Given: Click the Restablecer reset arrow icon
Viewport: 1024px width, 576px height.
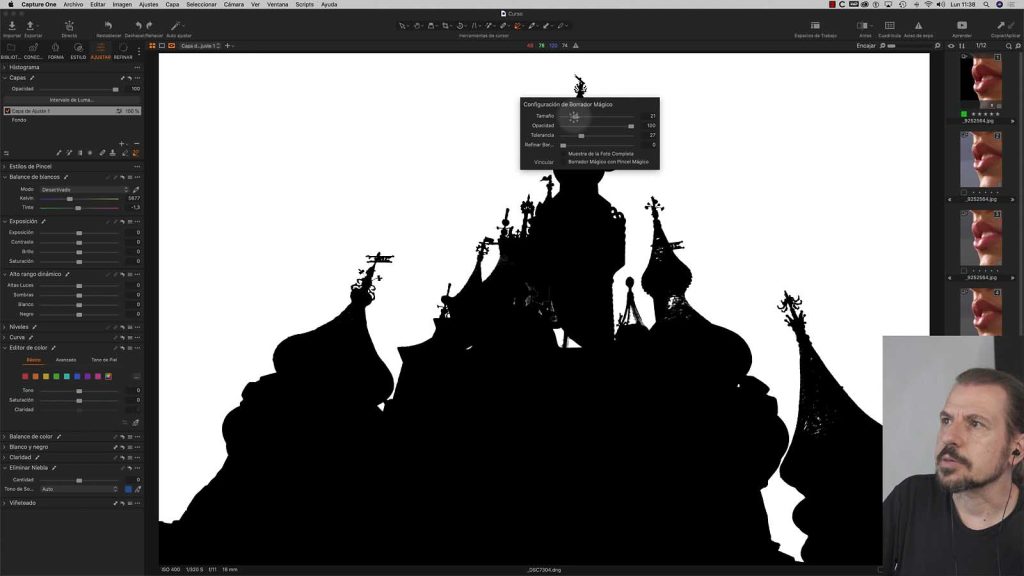Looking at the screenshot, I should click(108, 25).
